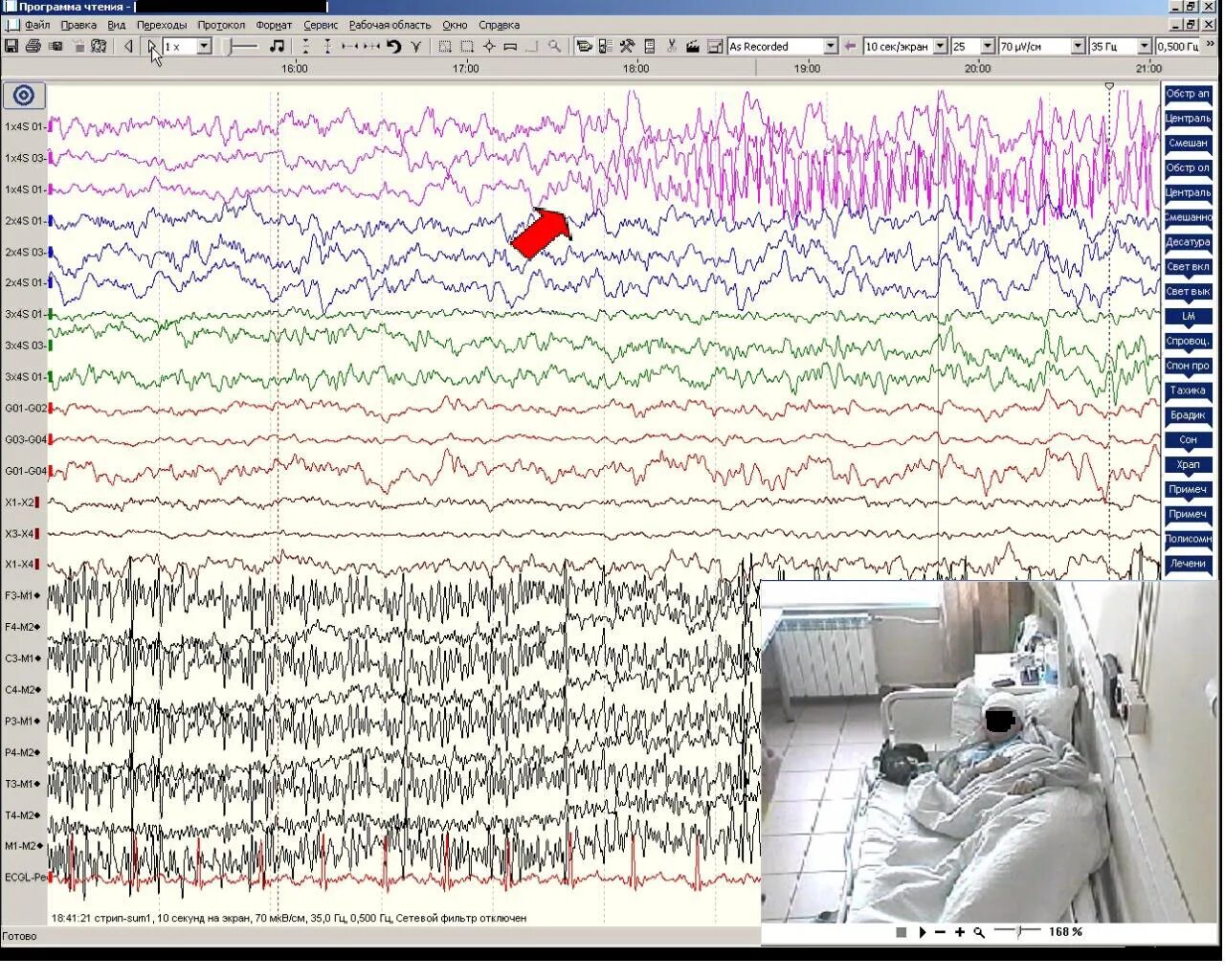
Task: Click the calculator-like icon in toolbar
Action: 650,46
